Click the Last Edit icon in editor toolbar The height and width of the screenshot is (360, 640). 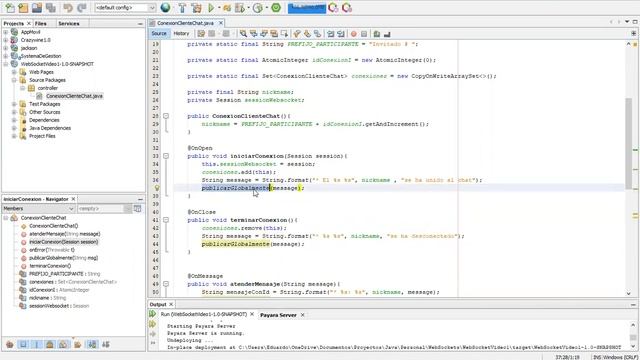click(x=201, y=34)
